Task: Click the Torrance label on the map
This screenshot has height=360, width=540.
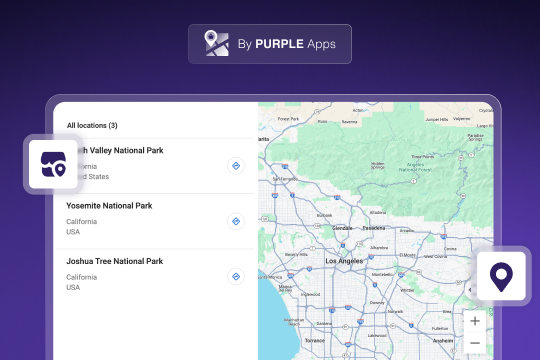Action: coord(315,340)
